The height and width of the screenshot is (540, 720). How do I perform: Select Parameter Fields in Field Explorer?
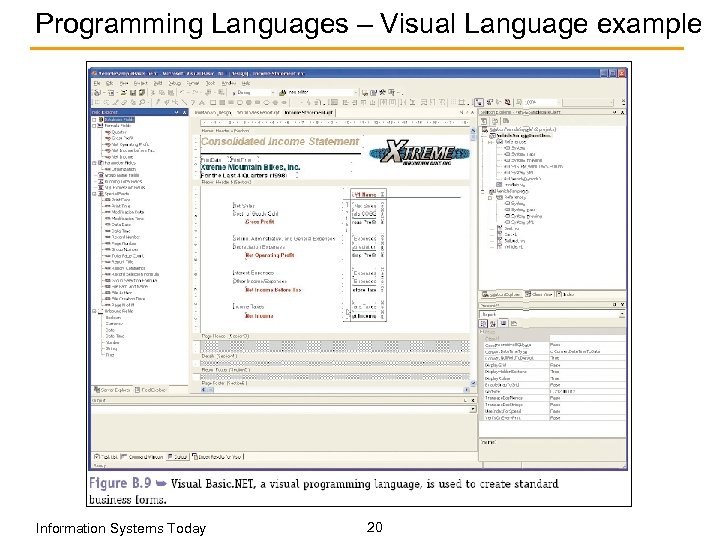(120, 163)
